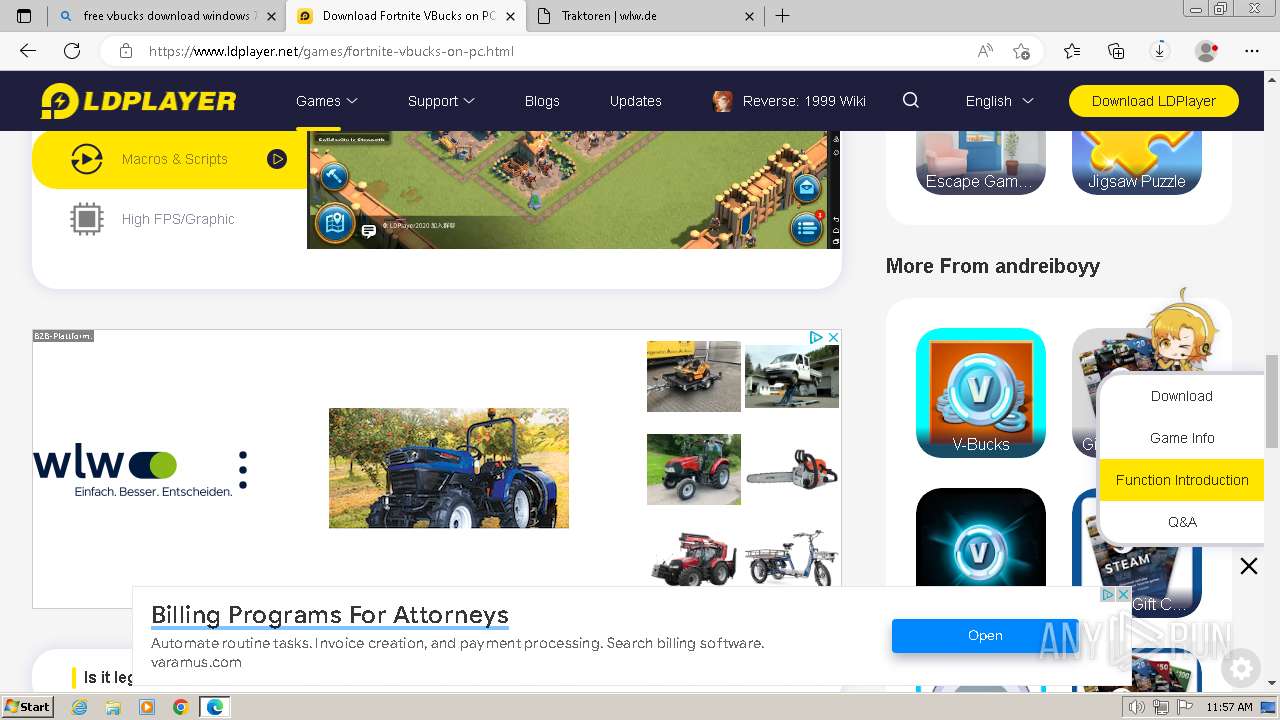Select Game Info in floating menu
The width and height of the screenshot is (1280, 720).
pos(1182,438)
